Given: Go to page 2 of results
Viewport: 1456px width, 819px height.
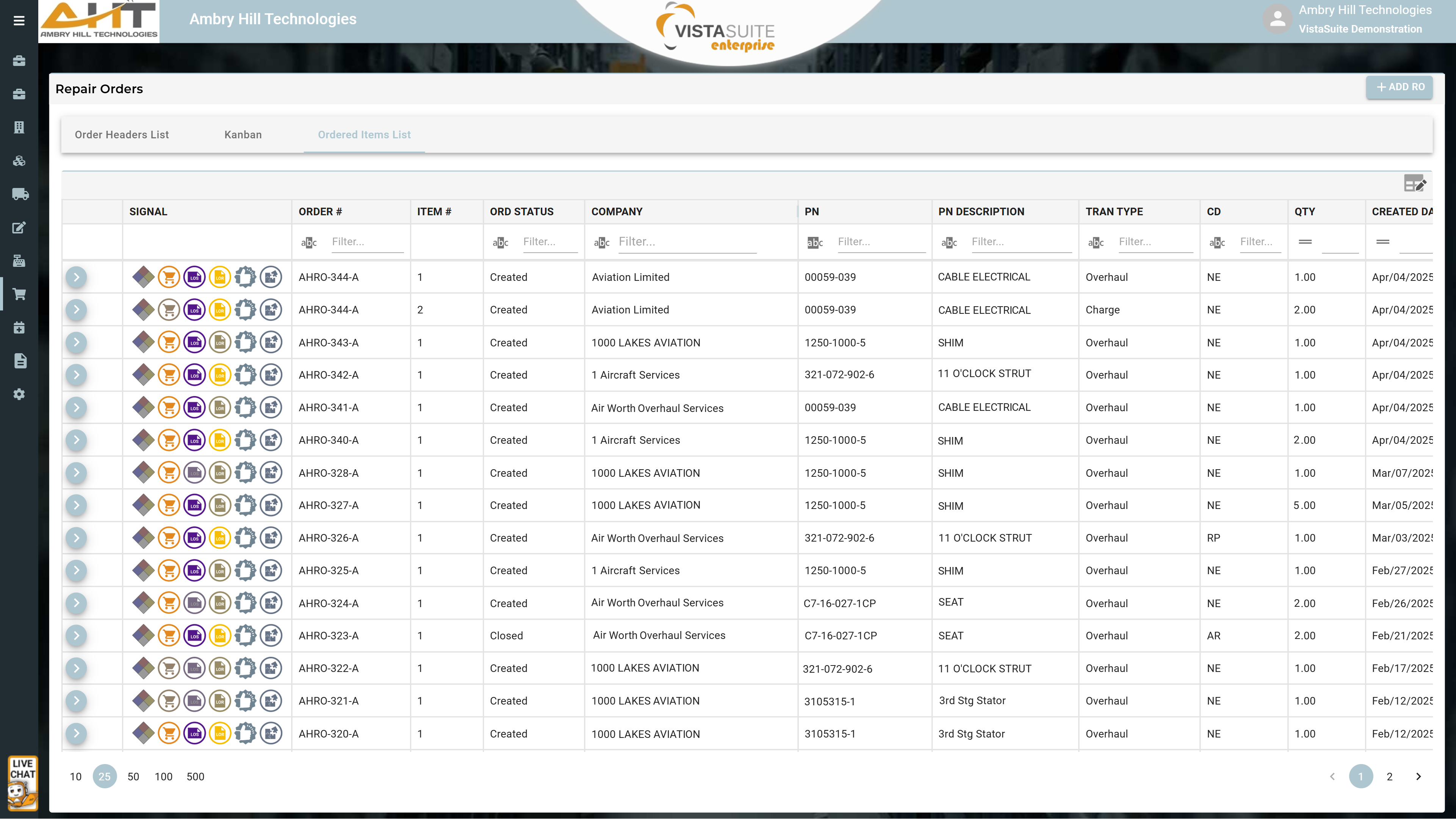Looking at the screenshot, I should click(1389, 777).
